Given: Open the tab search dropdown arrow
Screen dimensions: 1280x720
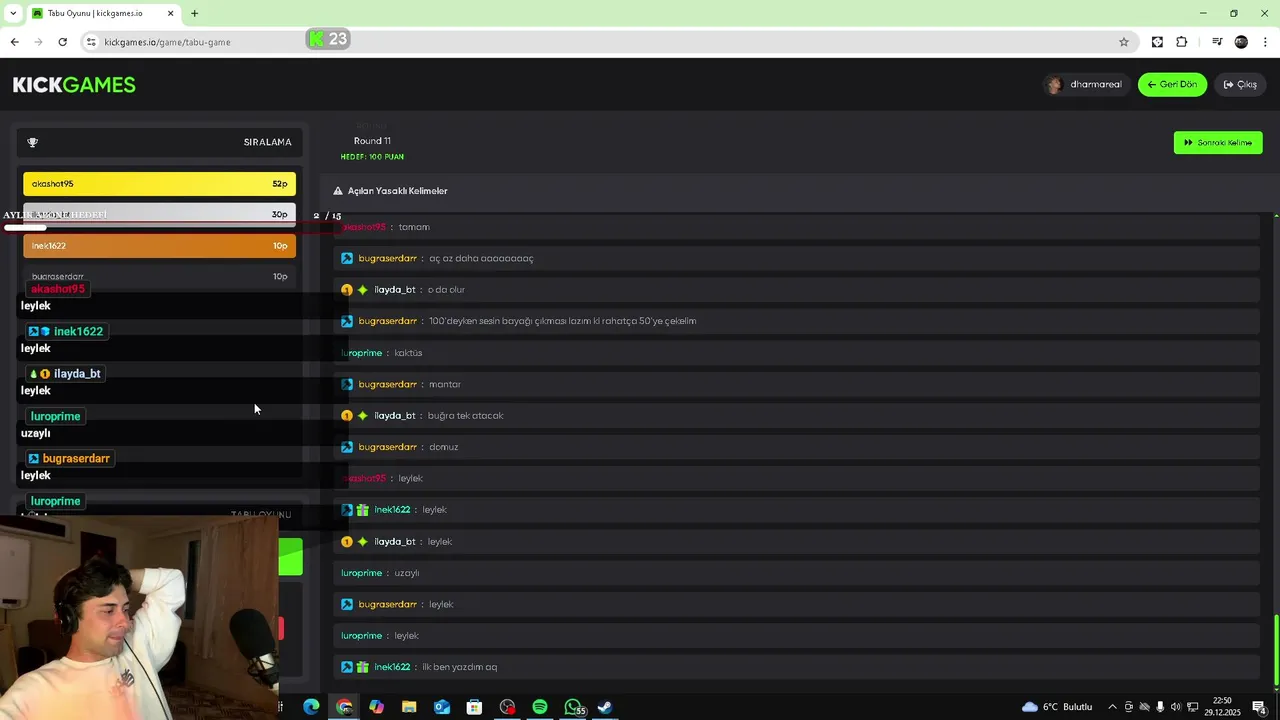Looking at the screenshot, I should 13,13.
